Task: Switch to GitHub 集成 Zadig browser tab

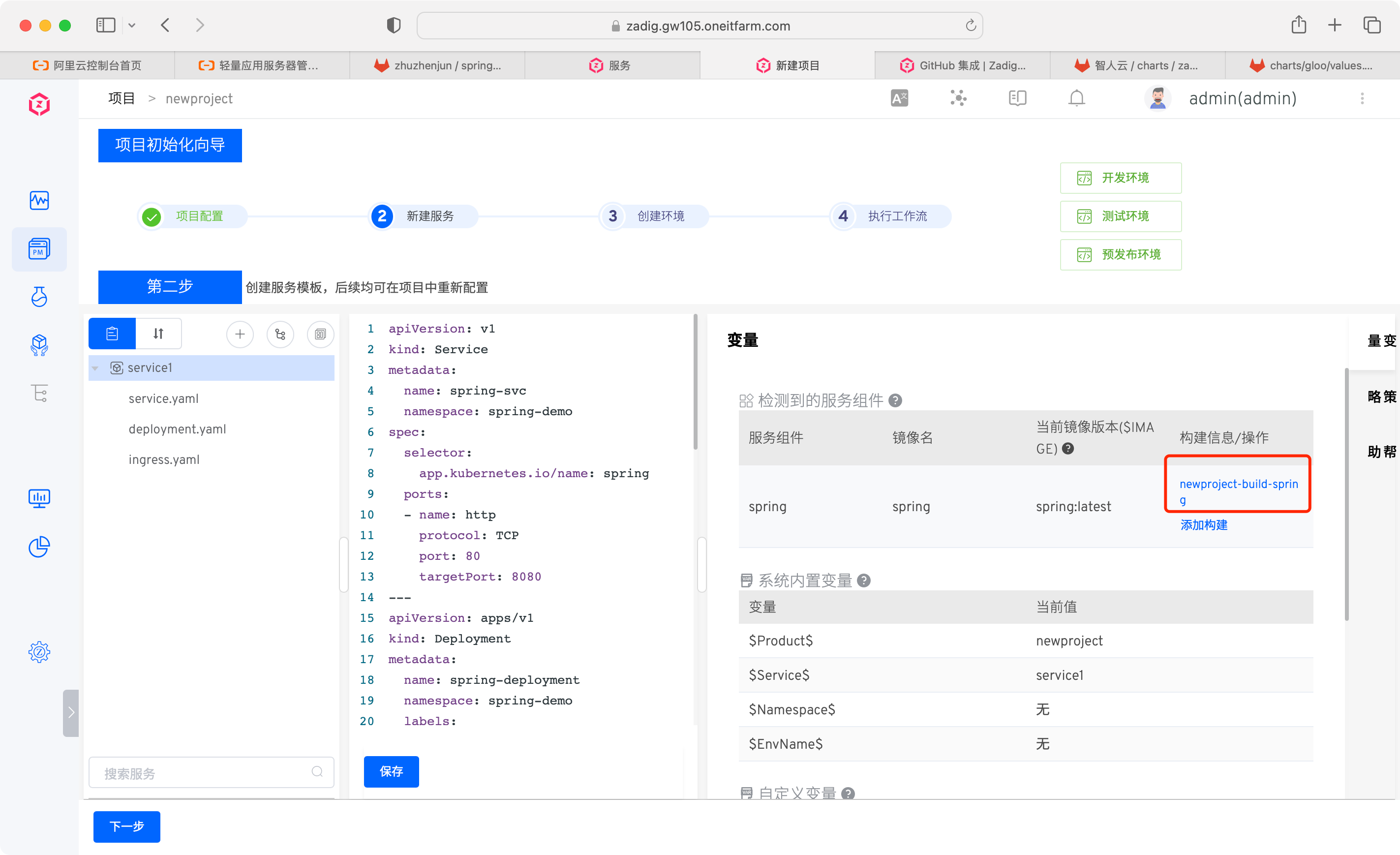Action: coord(963,65)
